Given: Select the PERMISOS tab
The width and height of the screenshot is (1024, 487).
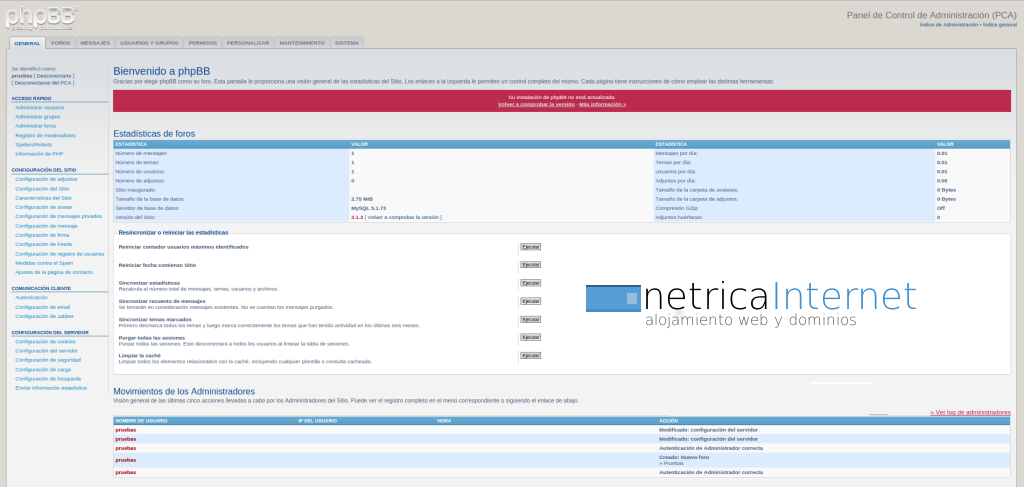Looking at the screenshot, I should pyautogui.click(x=202, y=43).
